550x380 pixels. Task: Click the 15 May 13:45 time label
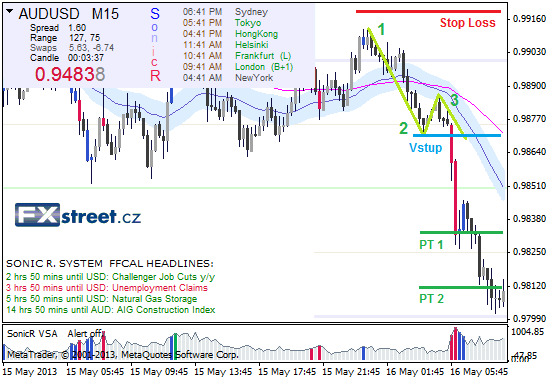click(223, 372)
